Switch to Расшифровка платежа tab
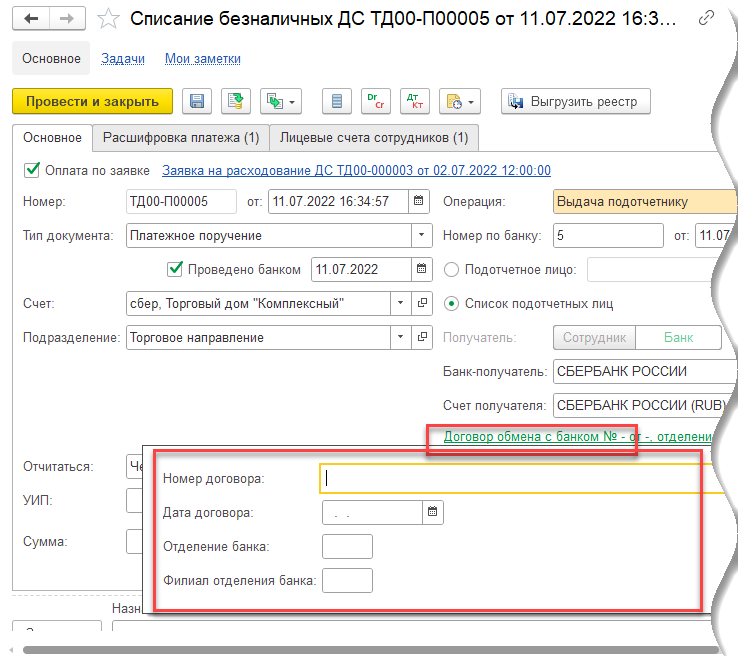 (181, 137)
